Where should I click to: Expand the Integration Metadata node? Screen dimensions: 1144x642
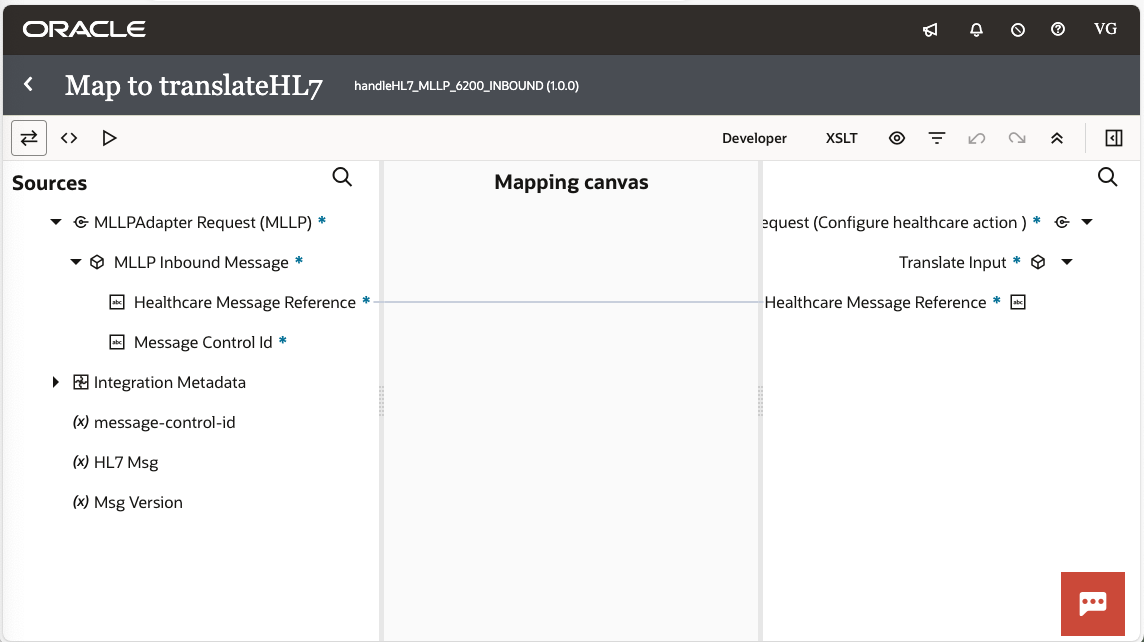[56, 382]
